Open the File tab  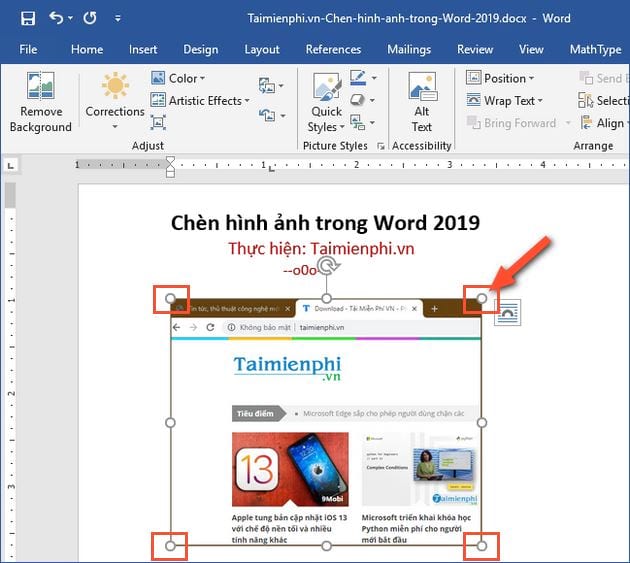coord(28,49)
